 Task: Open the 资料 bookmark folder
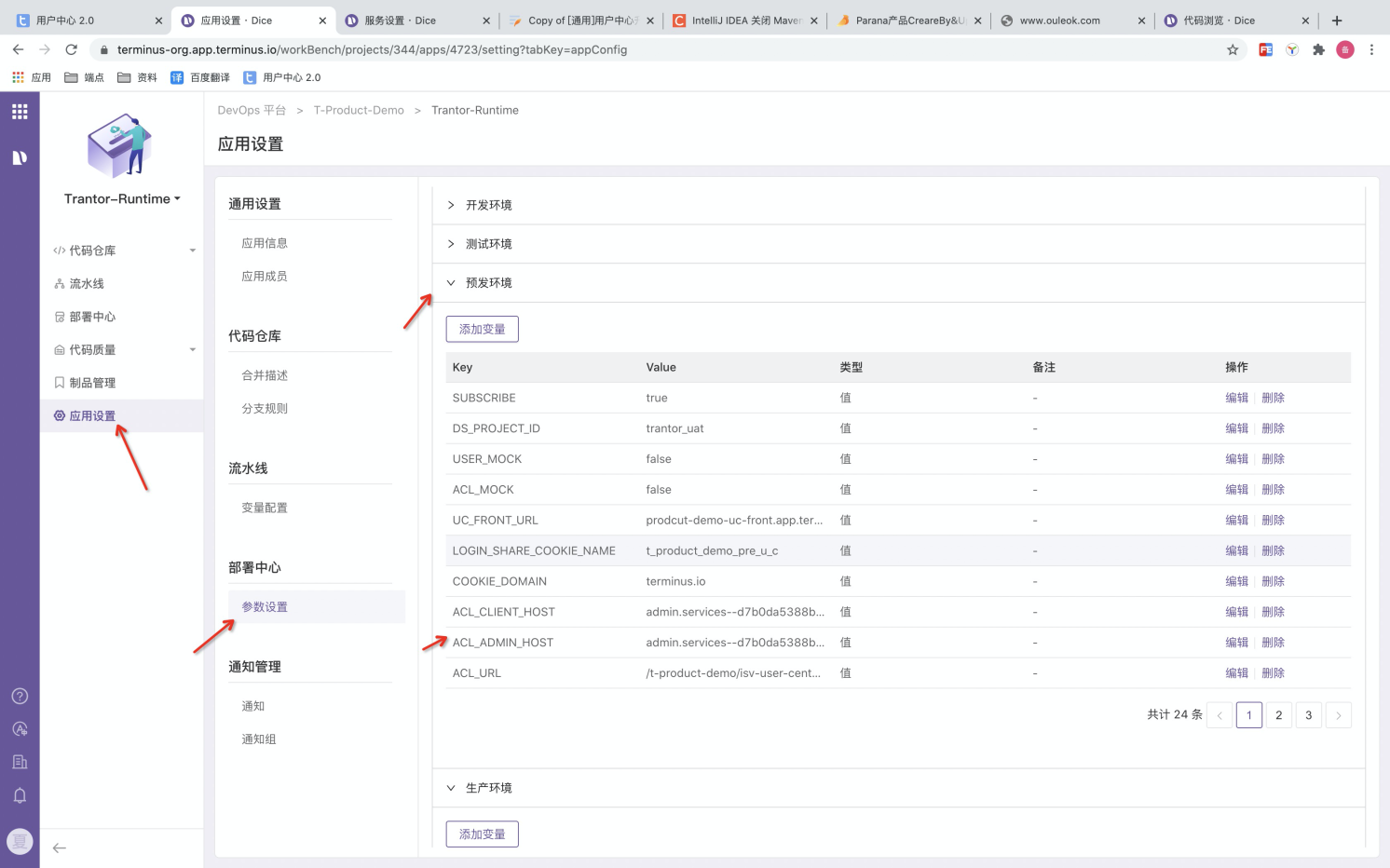click(137, 77)
